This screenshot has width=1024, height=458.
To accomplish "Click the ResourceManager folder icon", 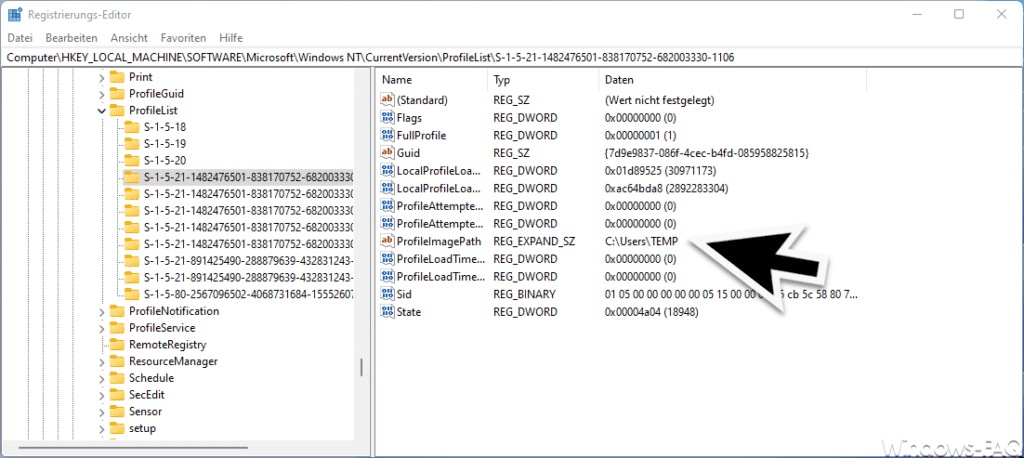I will (117, 361).
